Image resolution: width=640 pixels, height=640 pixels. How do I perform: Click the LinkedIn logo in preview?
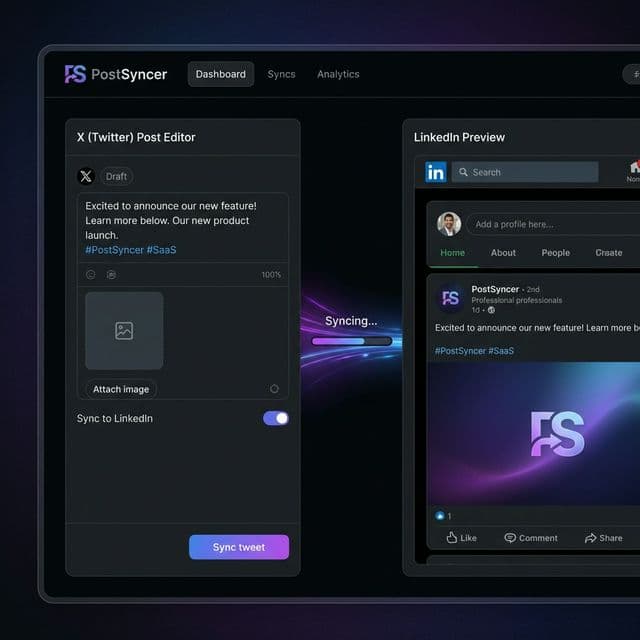point(436,172)
